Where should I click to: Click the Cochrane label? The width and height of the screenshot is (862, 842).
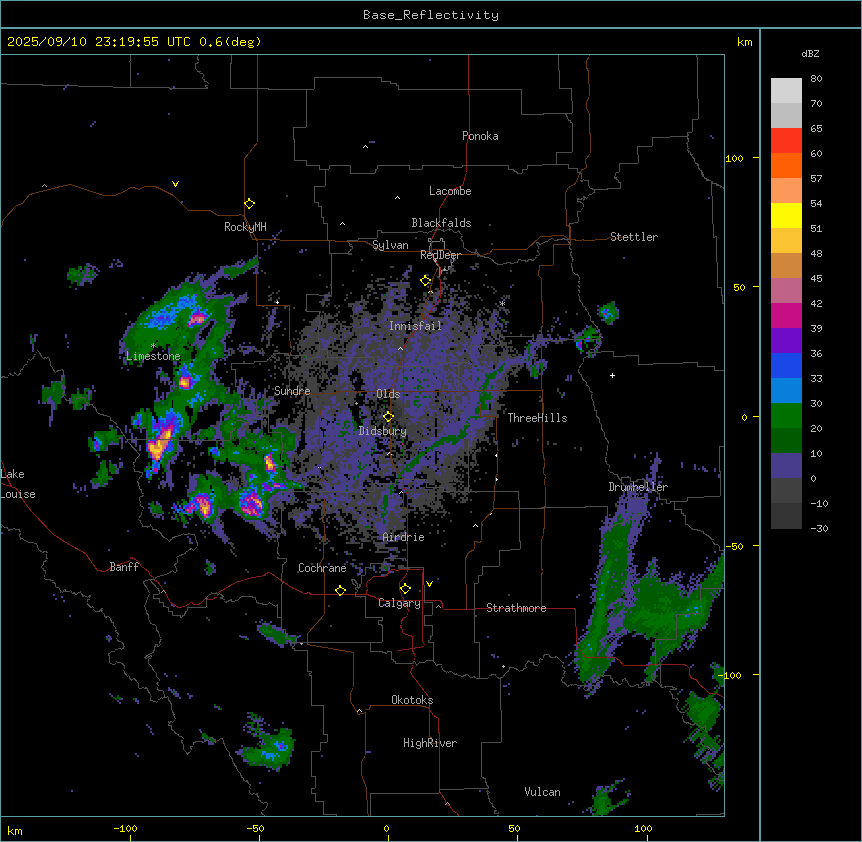click(322, 568)
